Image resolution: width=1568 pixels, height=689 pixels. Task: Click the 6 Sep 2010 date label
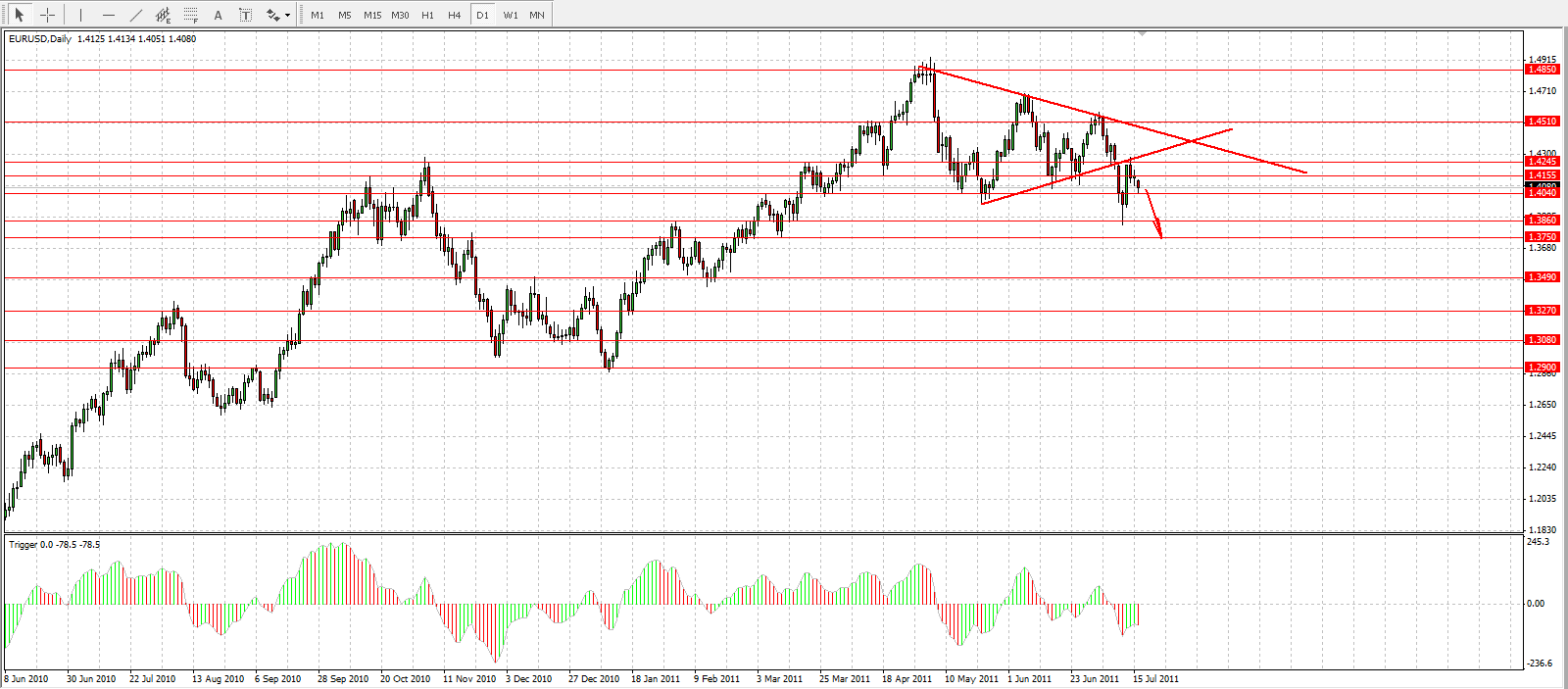pyautogui.click(x=277, y=678)
